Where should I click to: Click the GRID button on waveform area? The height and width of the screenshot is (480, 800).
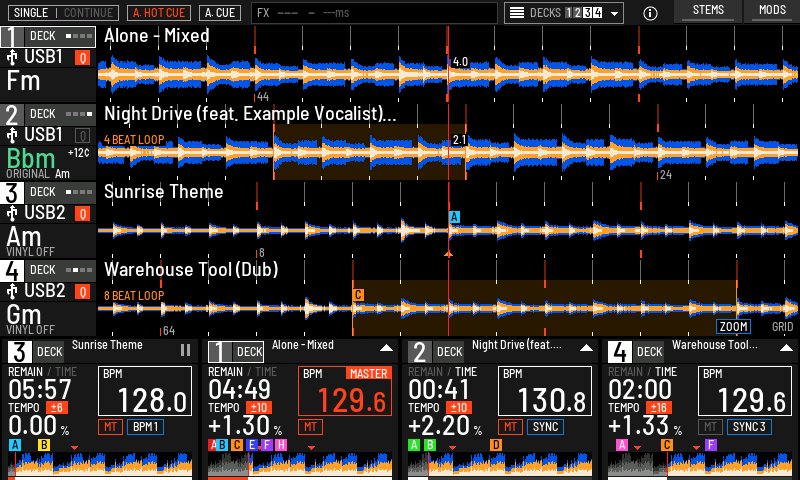pos(782,327)
